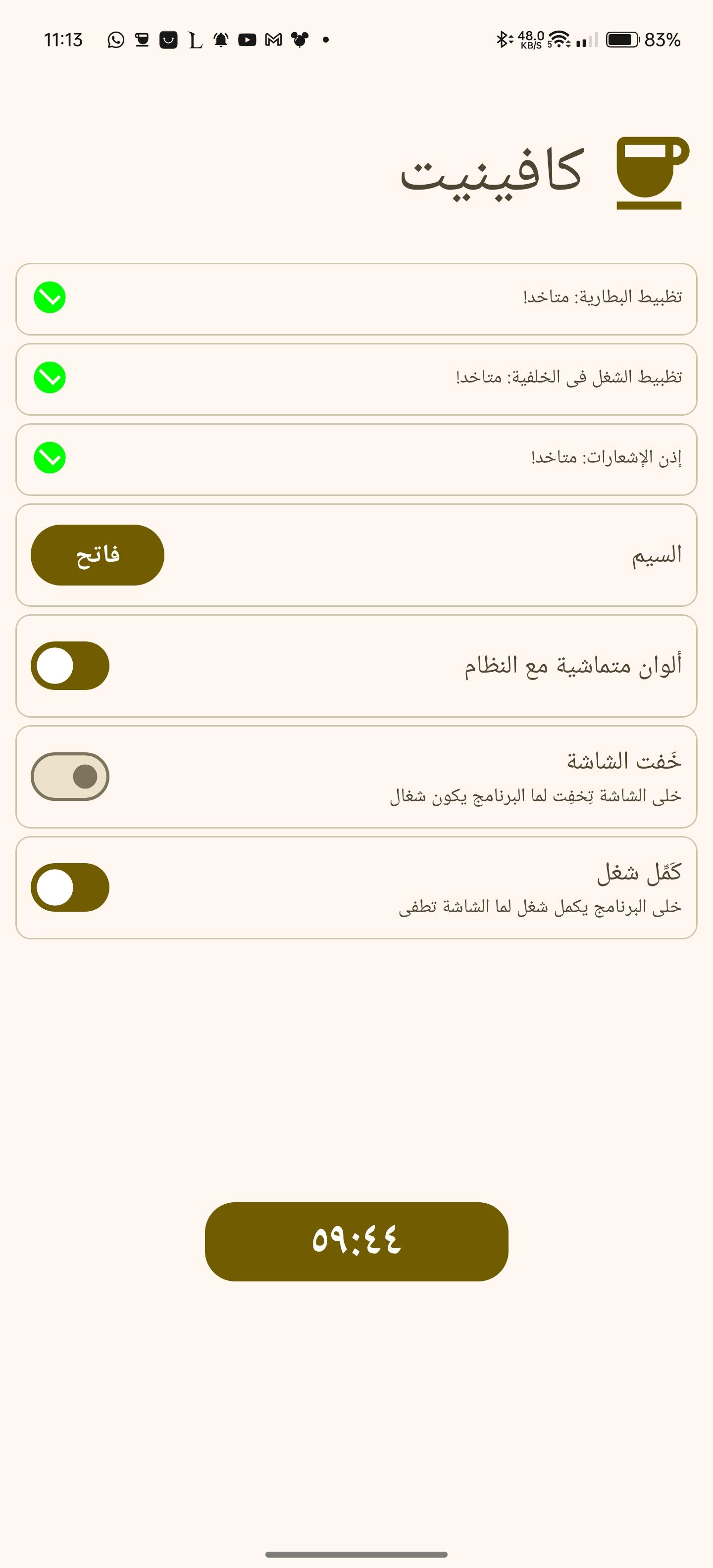Tap the Gmail status bar icon
713x1568 pixels.
pyautogui.click(x=273, y=40)
